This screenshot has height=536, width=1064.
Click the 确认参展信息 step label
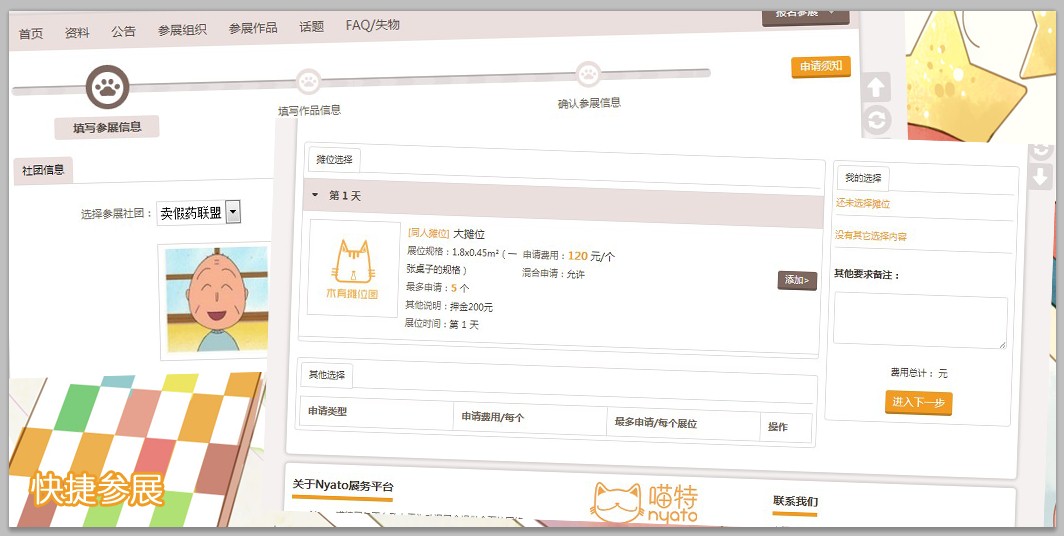pos(589,103)
